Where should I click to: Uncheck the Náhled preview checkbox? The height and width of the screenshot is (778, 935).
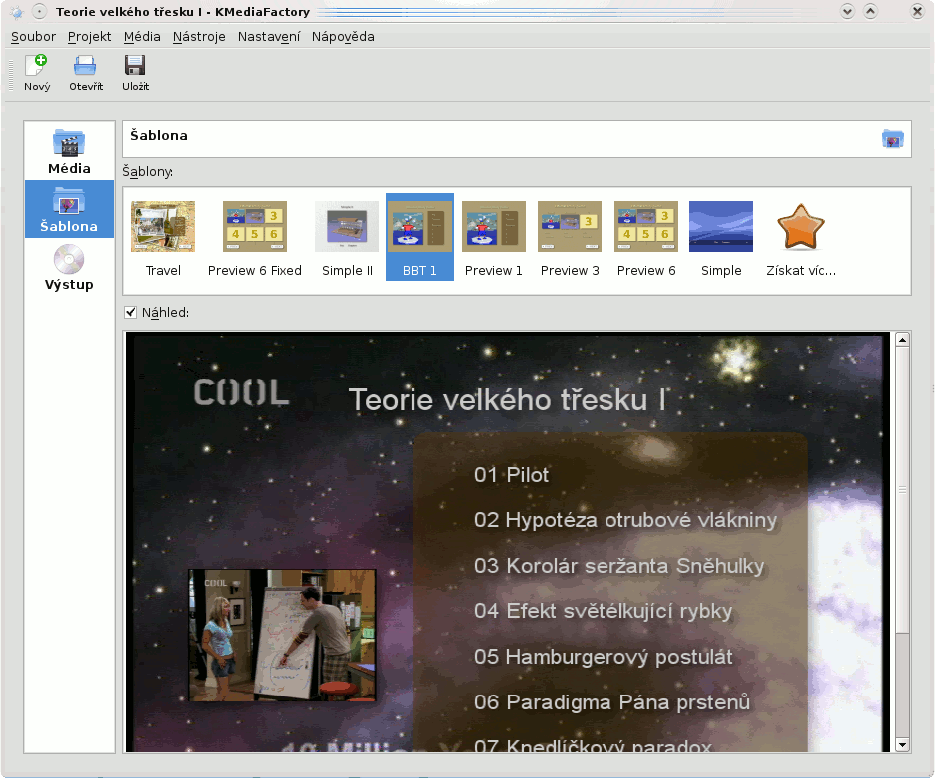(x=131, y=312)
